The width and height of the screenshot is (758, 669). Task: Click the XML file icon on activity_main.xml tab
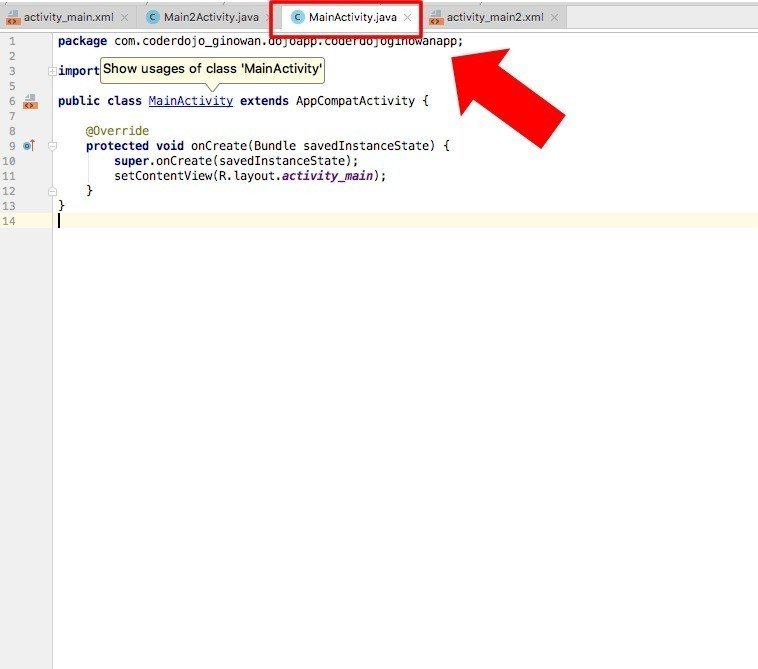pyautogui.click(x=13, y=18)
